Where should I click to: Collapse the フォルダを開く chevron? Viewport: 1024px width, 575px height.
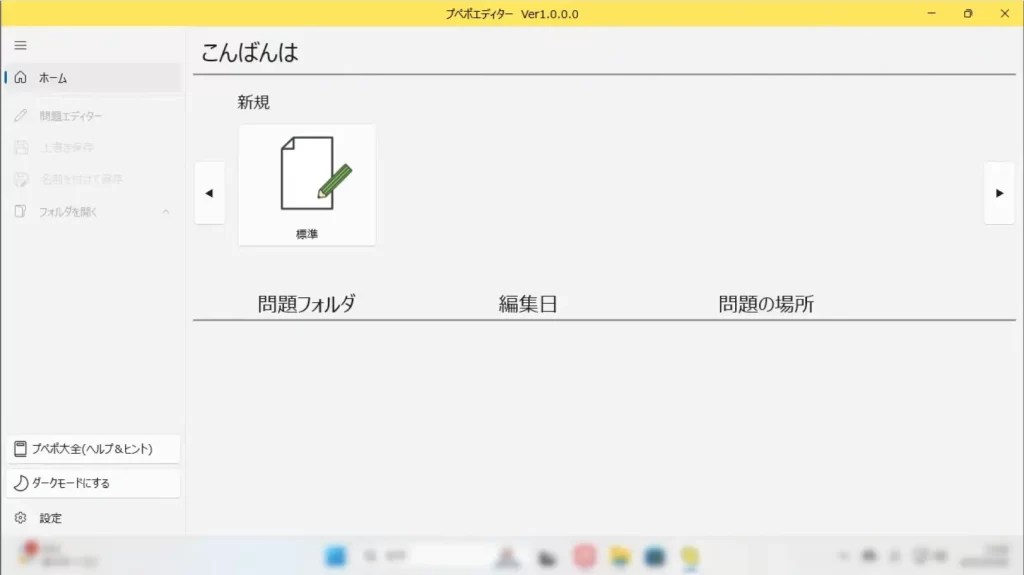coord(166,212)
